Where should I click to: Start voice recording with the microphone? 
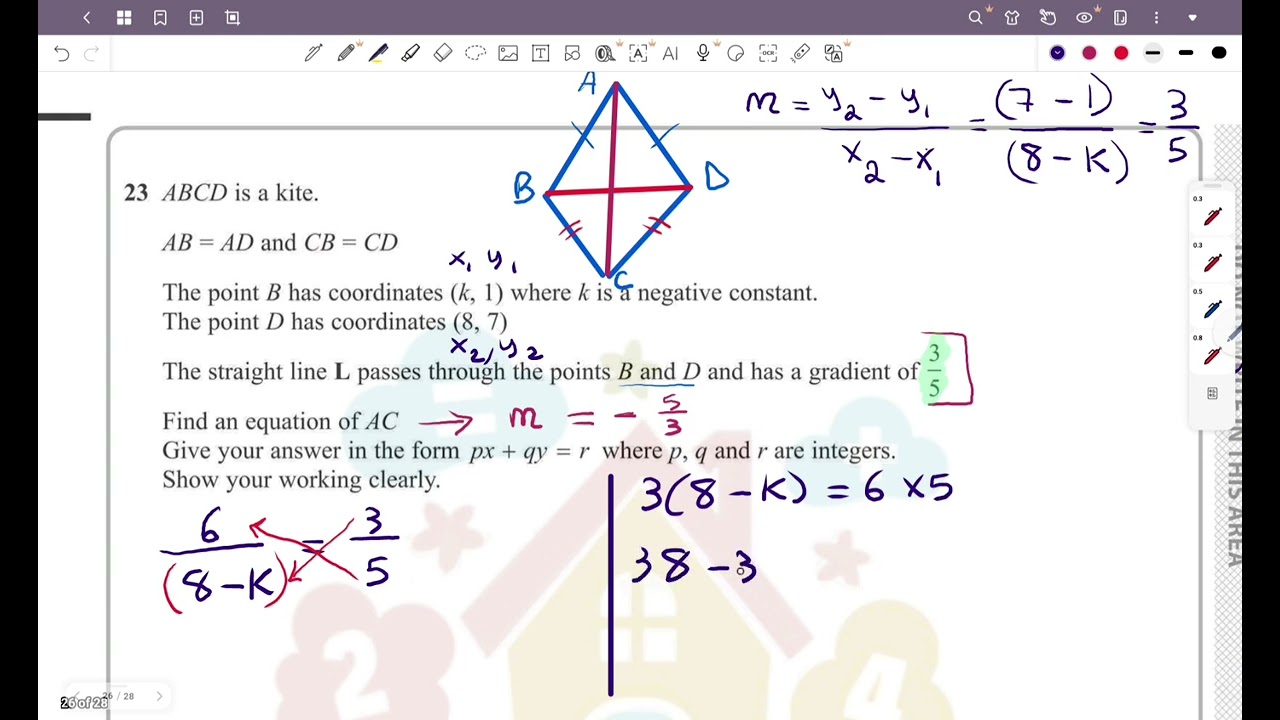[704, 53]
